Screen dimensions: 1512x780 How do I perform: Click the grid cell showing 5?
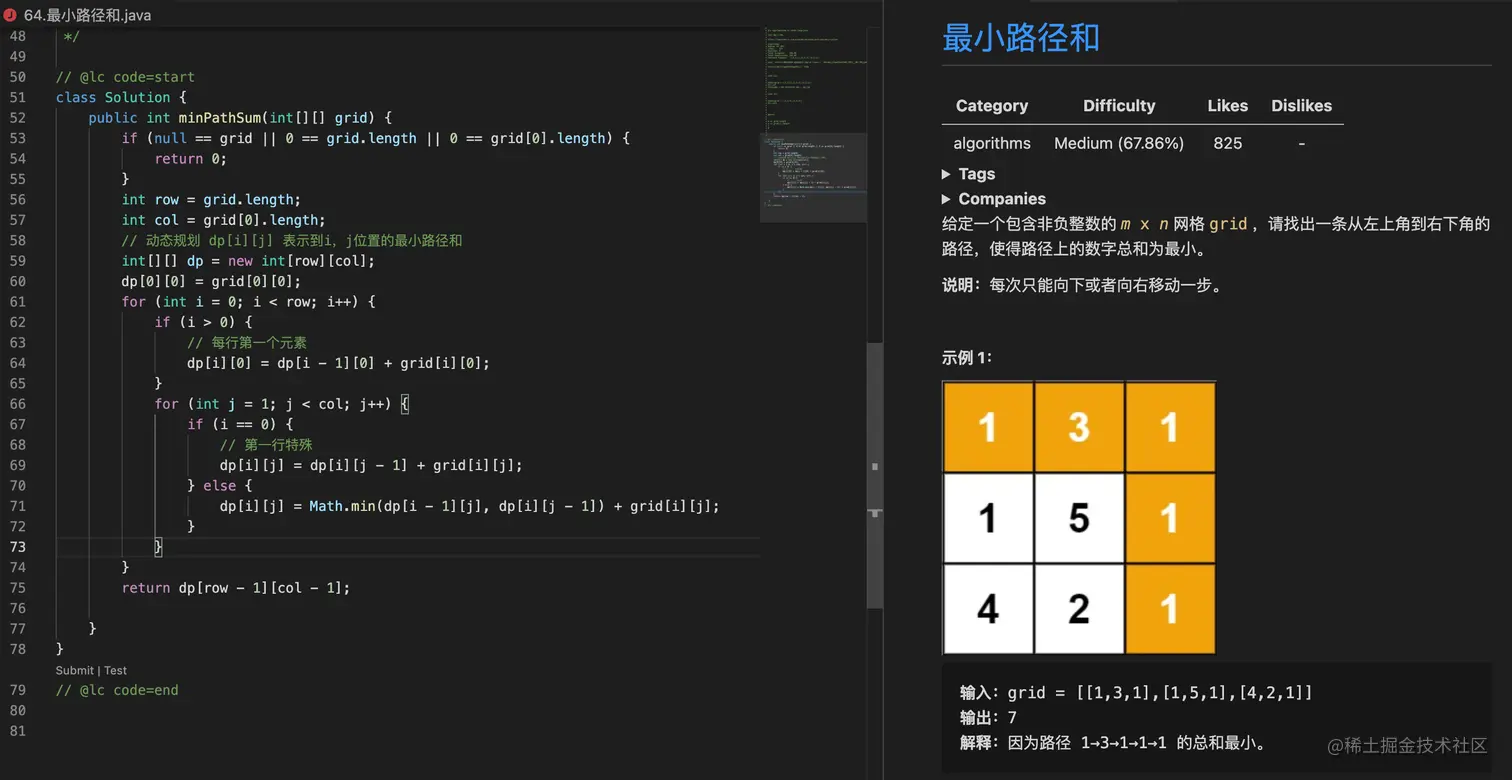1079,518
